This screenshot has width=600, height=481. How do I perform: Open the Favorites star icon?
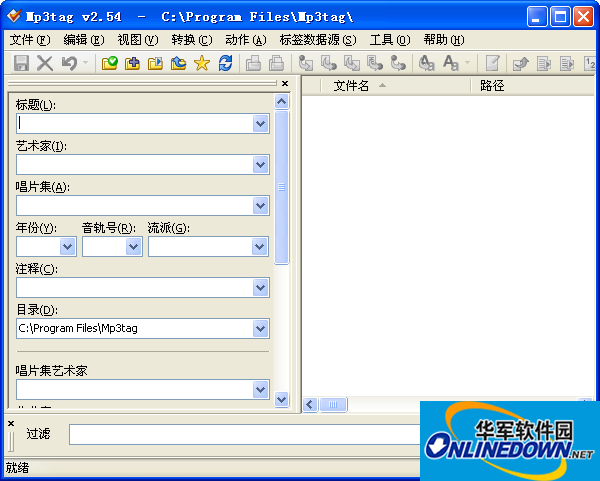pyautogui.click(x=202, y=63)
